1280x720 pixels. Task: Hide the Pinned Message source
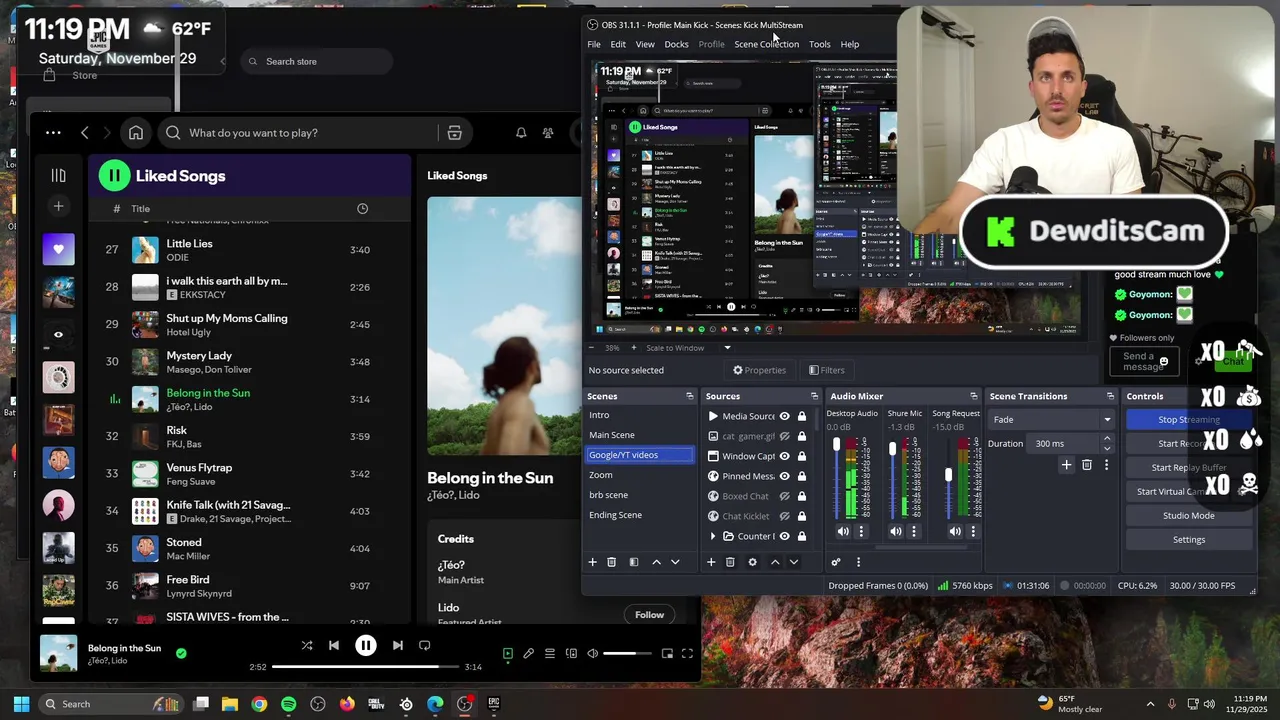[x=785, y=476]
